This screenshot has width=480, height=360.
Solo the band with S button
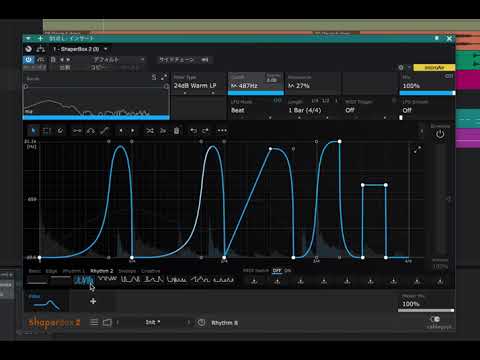pyautogui.click(x=154, y=78)
